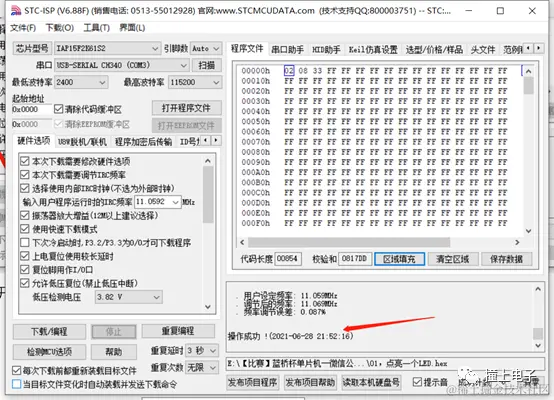The height and width of the screenshot is (400, 554).
Task: Toggle 振荡器放大增益 checkbox
Action: click(24, 216)
